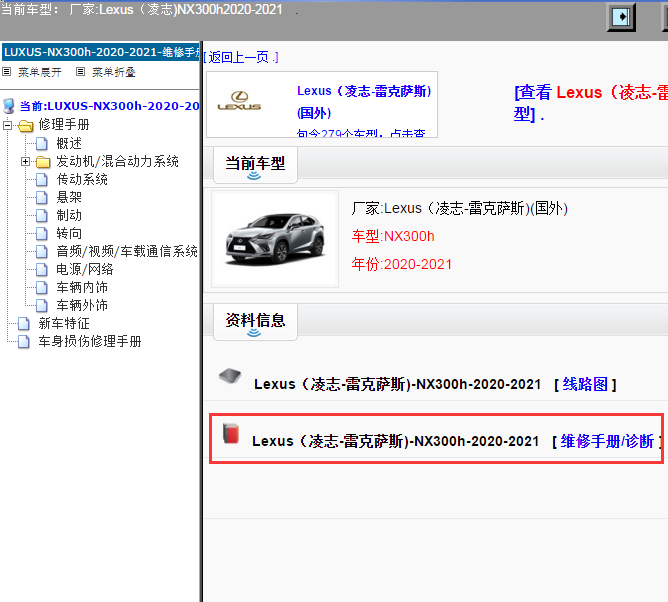668x602 pixels.
Task: Open 车身损伤修理手册 in the tree
Action: [x=90, y=342]
